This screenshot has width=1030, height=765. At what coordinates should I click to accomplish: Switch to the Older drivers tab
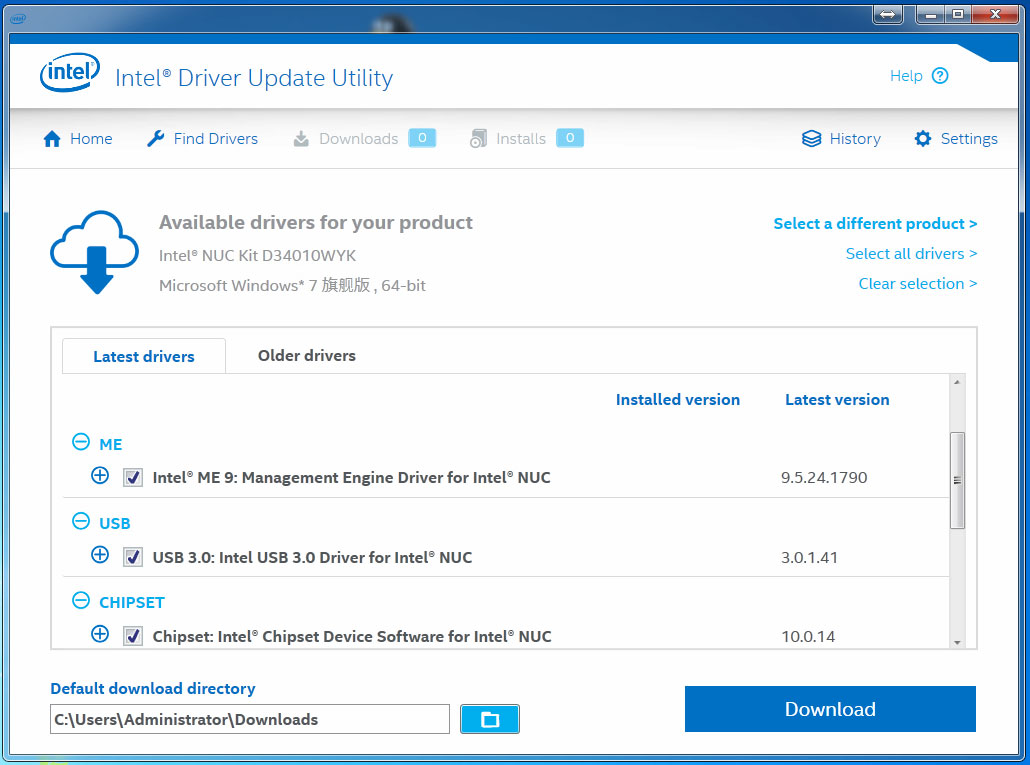[x=307, y=355]
